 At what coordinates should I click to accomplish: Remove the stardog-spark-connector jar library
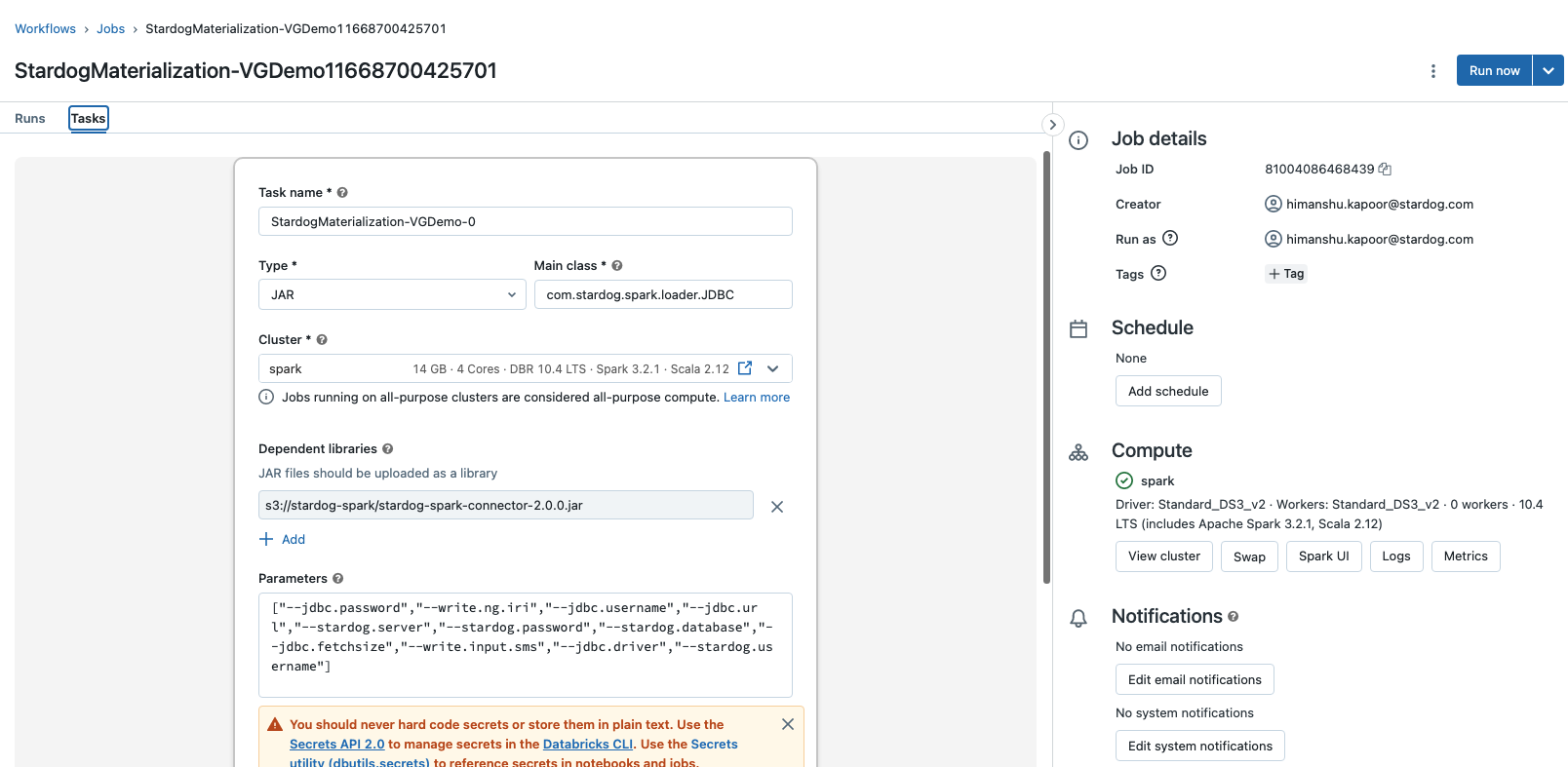(x=777, y=507)
